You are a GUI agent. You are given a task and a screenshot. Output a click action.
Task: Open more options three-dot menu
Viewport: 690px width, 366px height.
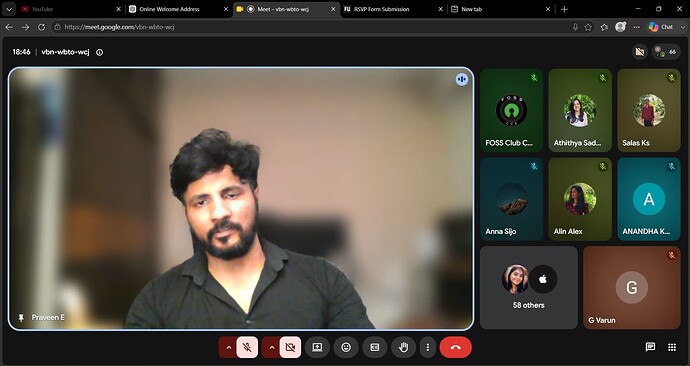428,348
